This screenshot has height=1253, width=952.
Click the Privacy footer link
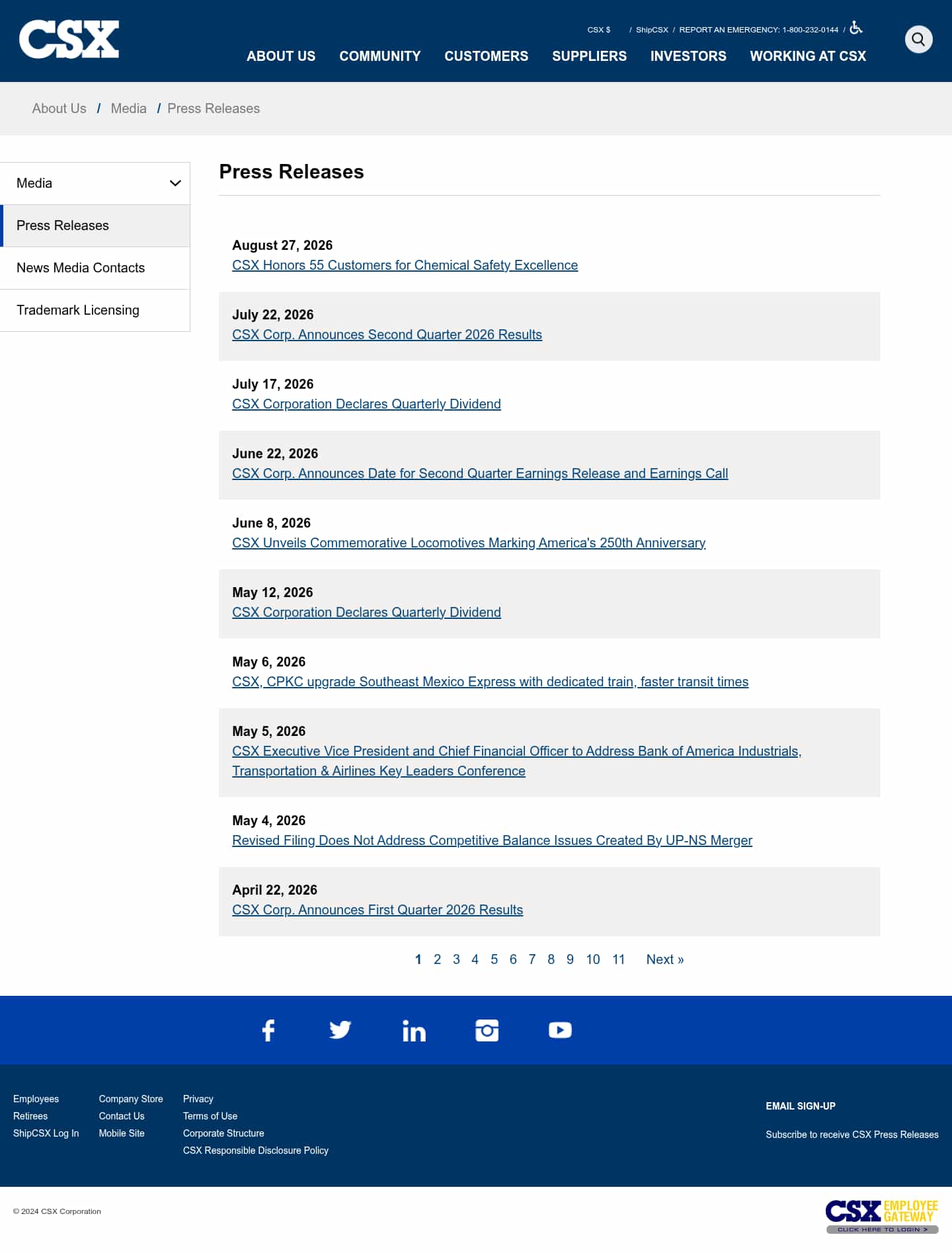(198, 1099)
